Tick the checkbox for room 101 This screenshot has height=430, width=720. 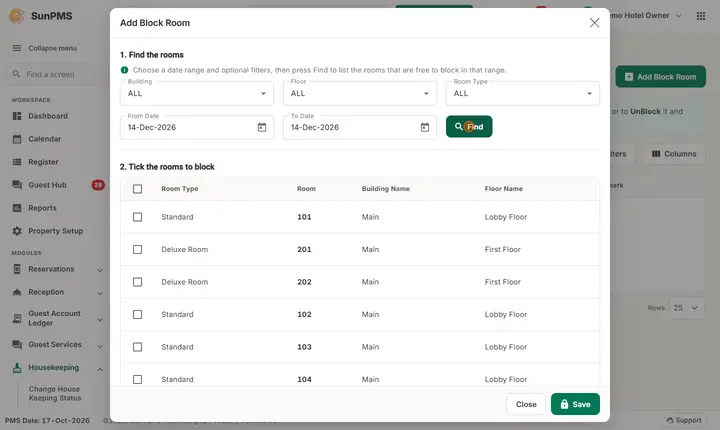click(x=137, y=217)
